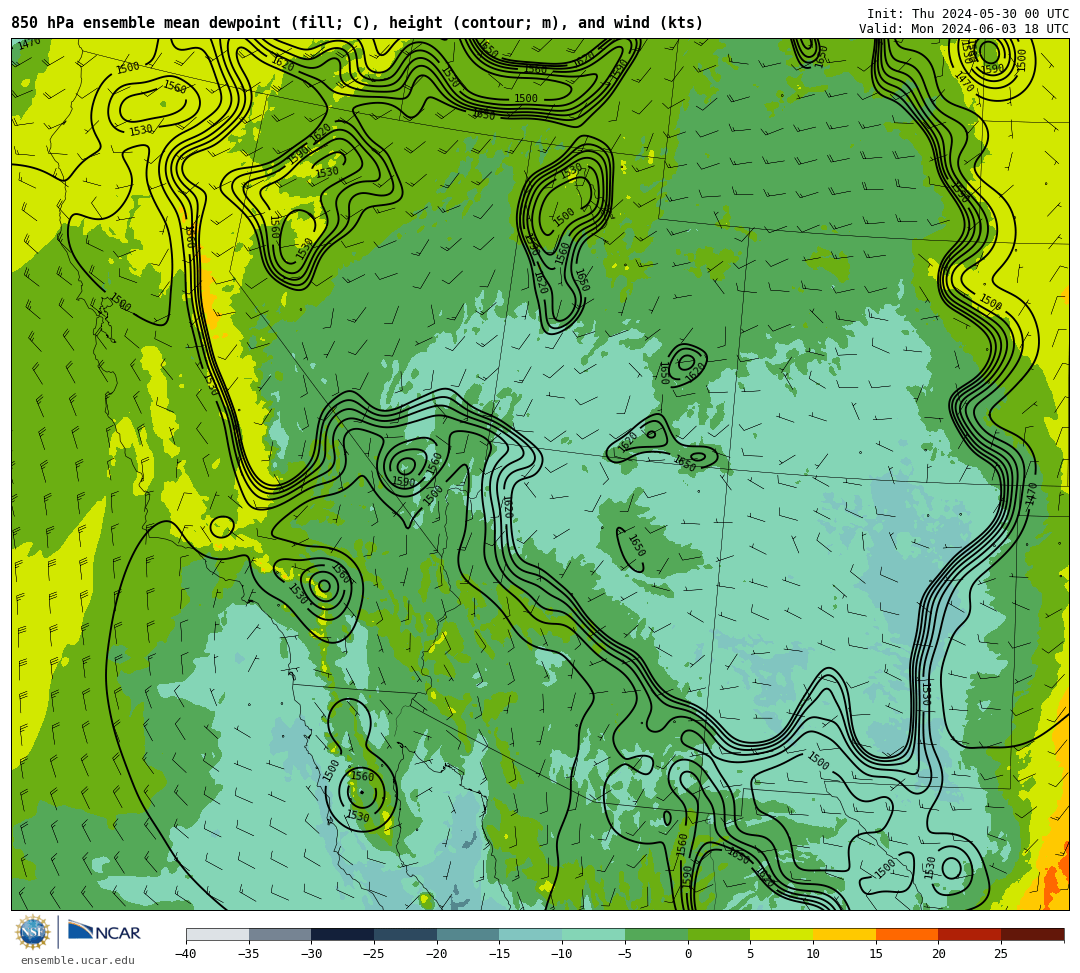Pick the yellow-green 5 to 10 color swatch
Image resolution: width=1080 pixels, height=973 pixels.
(782, 934)
